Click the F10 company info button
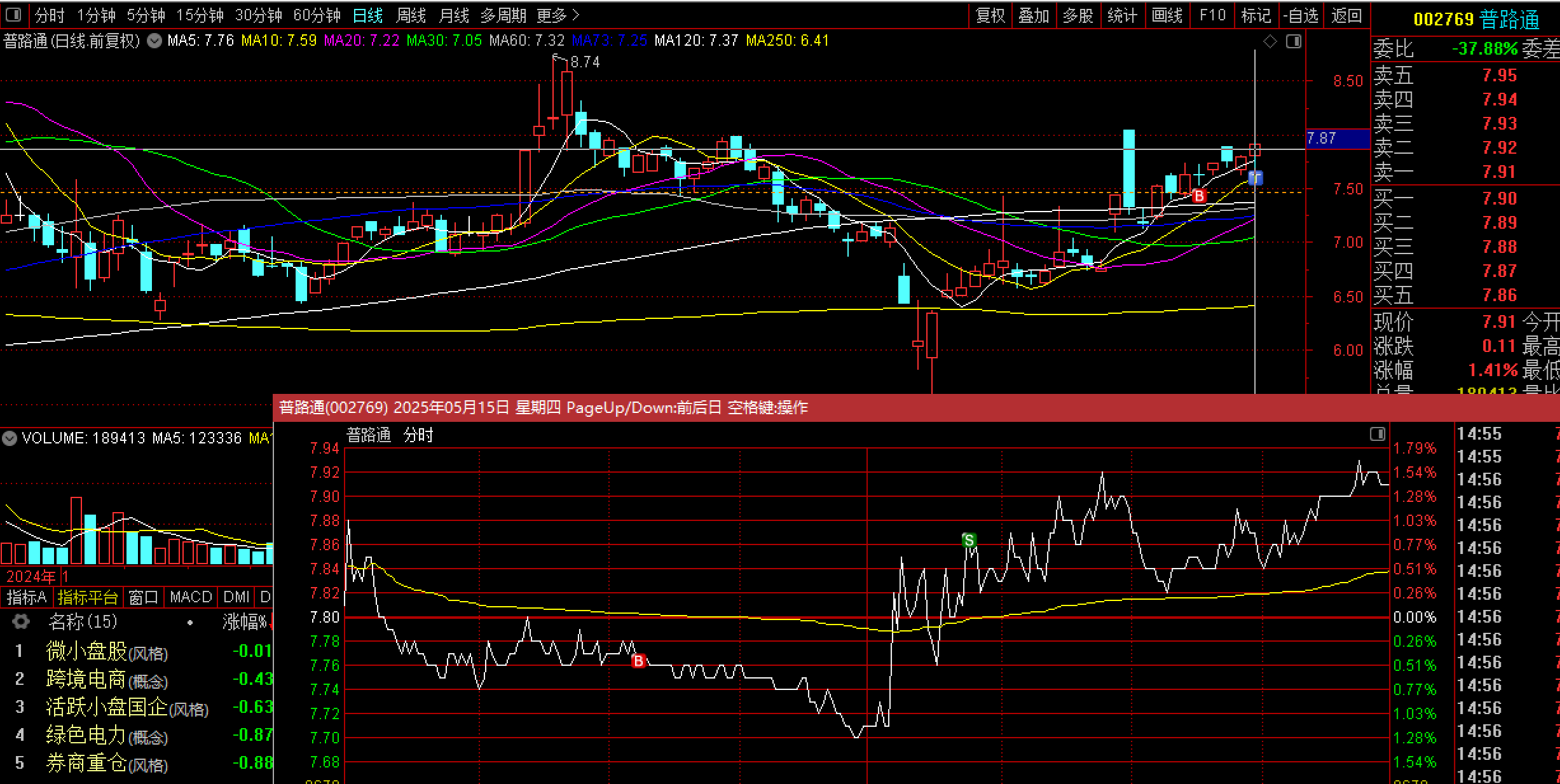 pyautogui.click(x=1212, y=15)
